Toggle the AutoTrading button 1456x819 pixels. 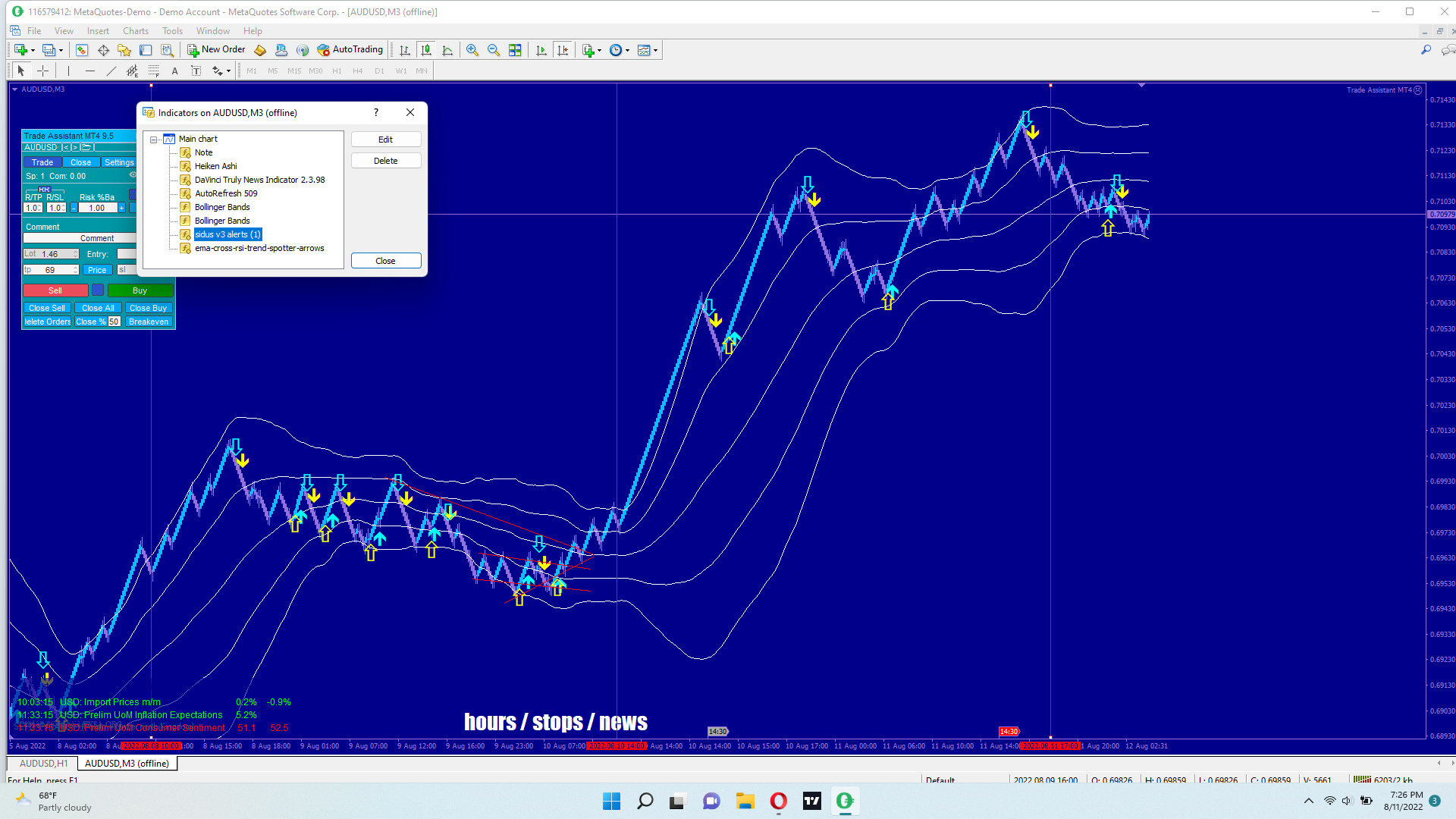pos(350,50)
